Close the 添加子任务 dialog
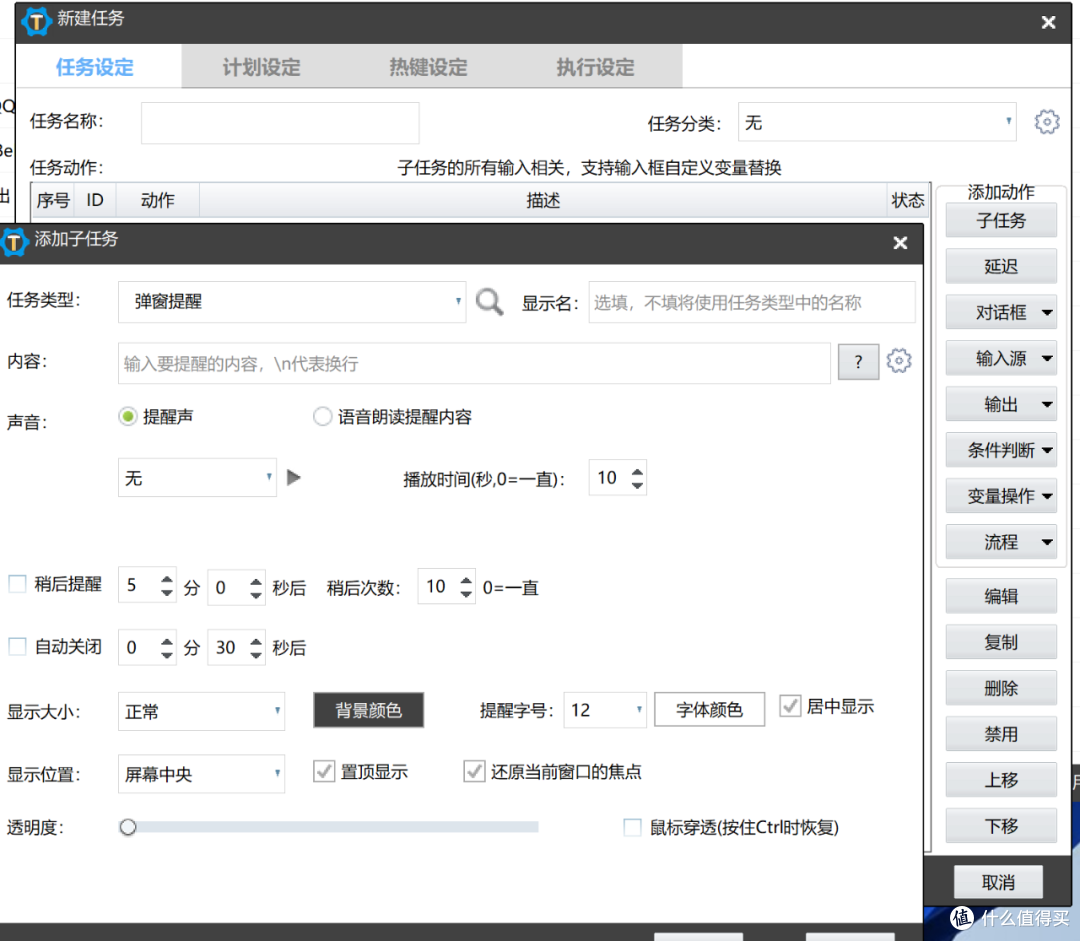This screenshot has width=1080, height=941. tap(900, 242)
